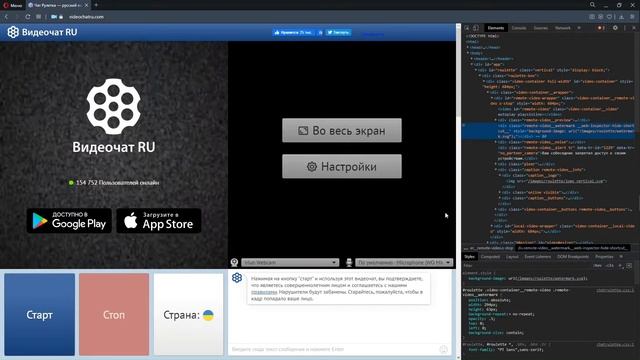Select the Styles tab in DevTools sidebar
This screenshot has height=360, width=640.
pyautogui.click(x=469, y=257)
